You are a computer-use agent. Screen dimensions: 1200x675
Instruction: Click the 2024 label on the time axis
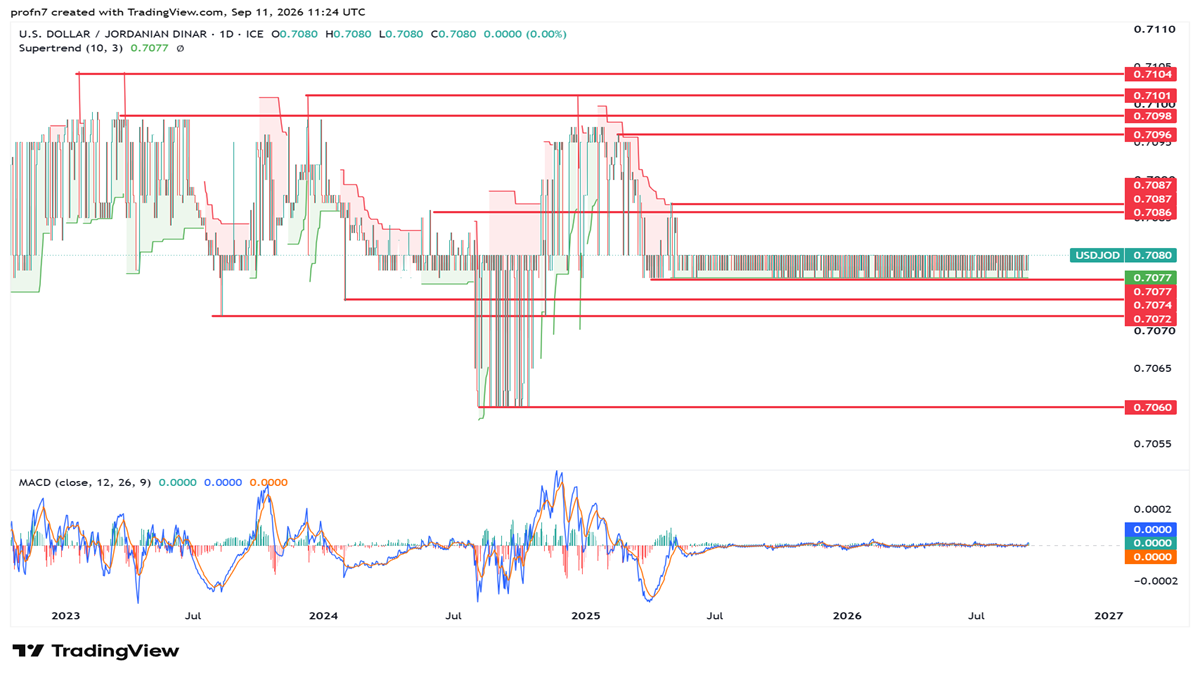(x=323, y=616)
